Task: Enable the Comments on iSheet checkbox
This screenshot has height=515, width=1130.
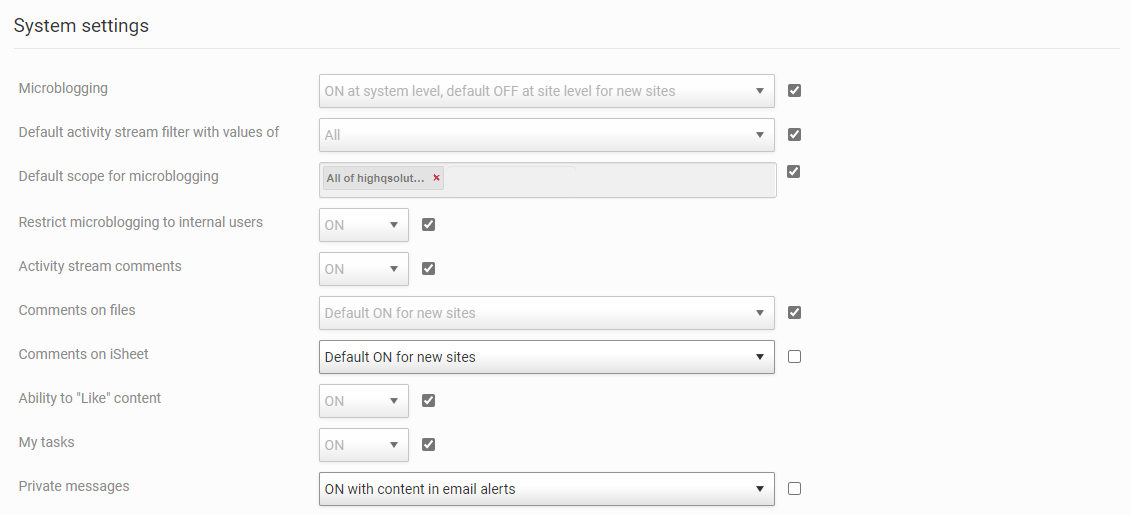Action: (794, 357)
